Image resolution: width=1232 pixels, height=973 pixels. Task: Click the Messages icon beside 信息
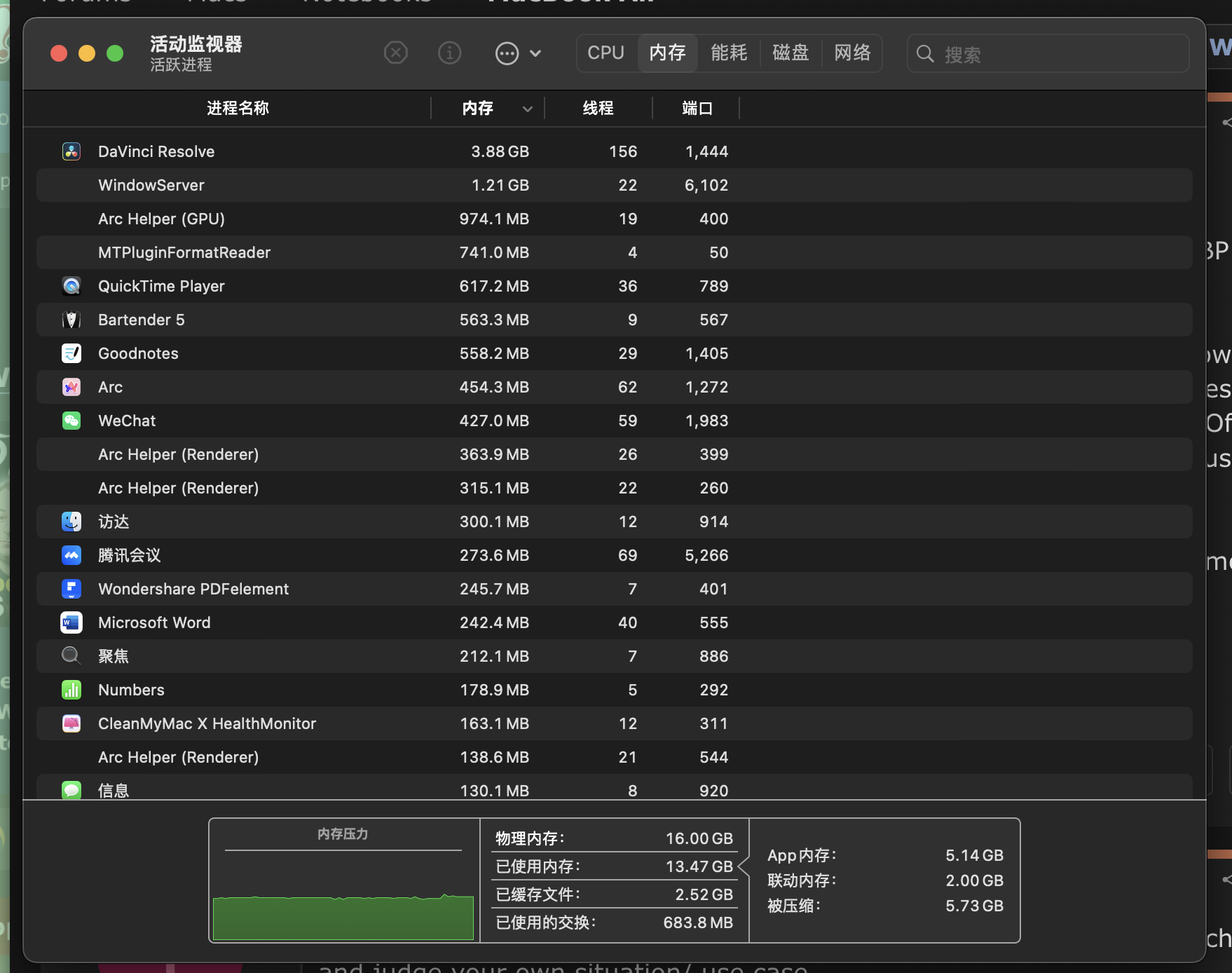(x=71, y=791)
